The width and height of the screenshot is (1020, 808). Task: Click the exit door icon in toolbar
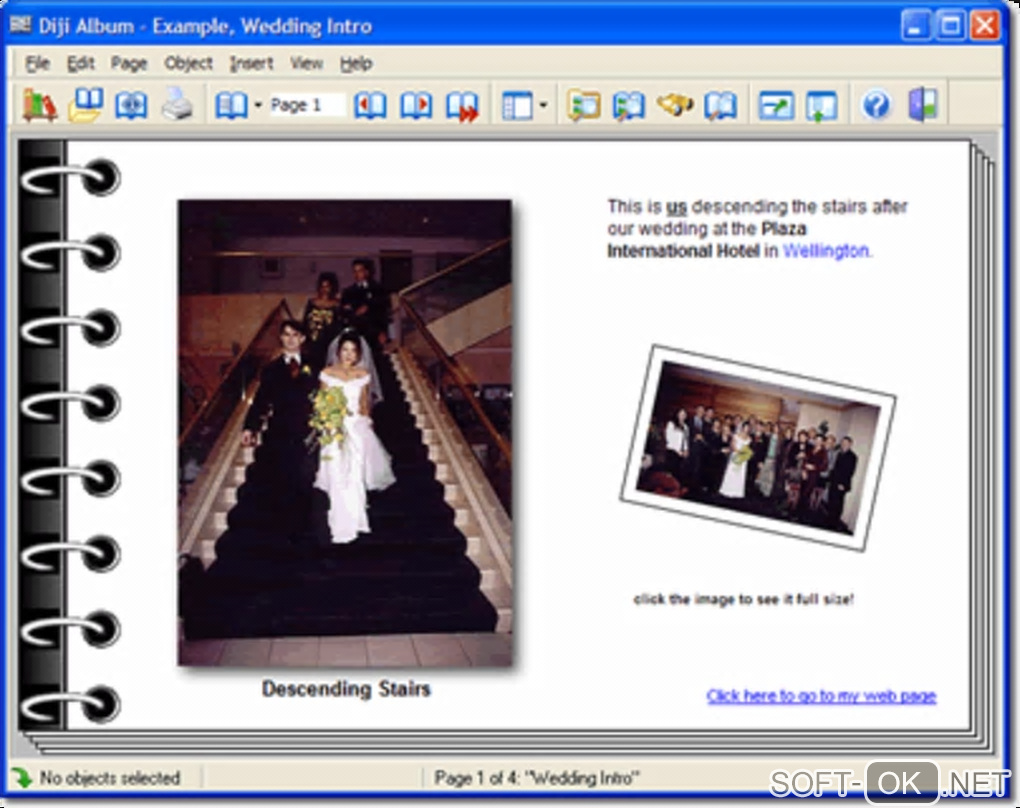pos(922,105)
